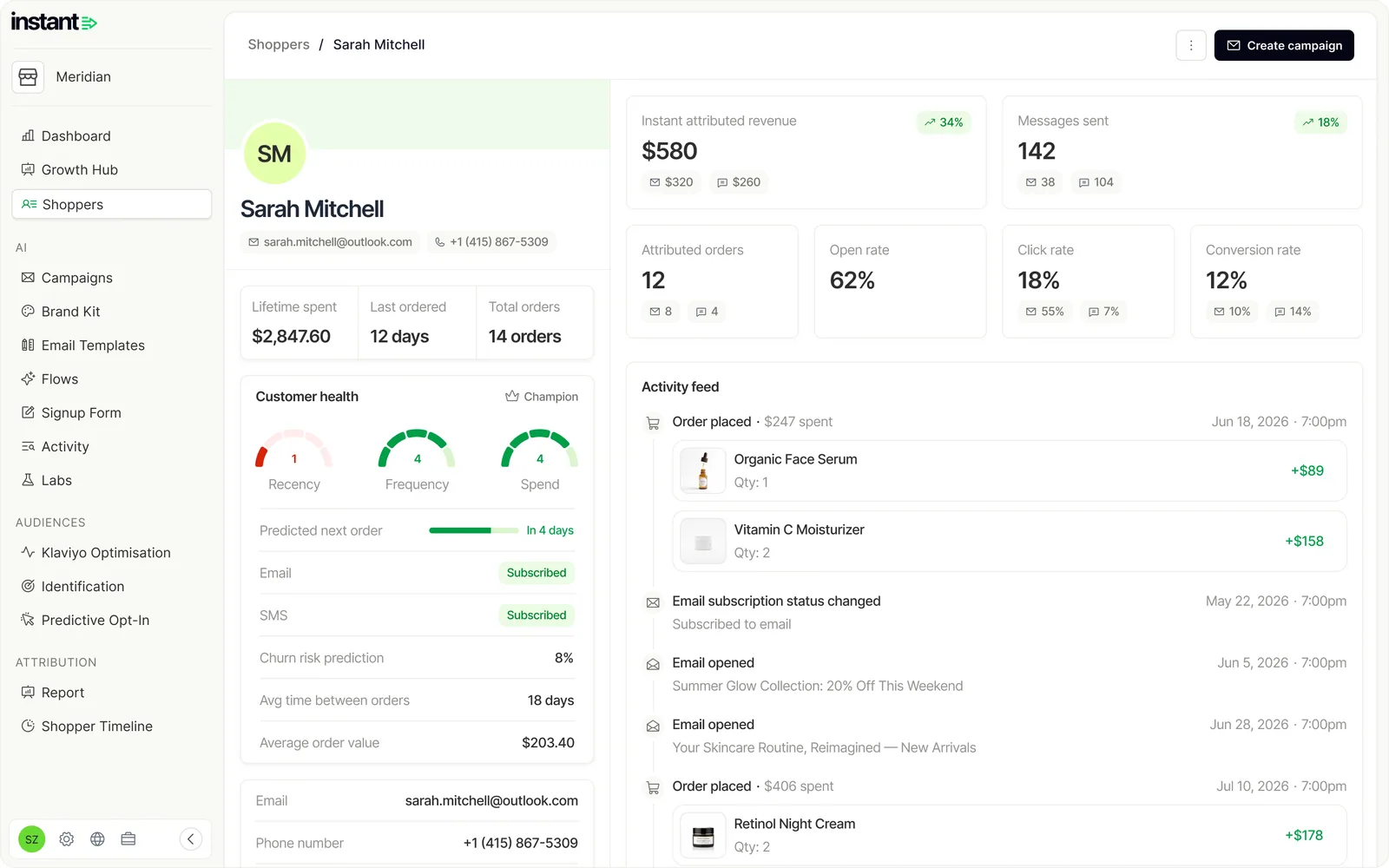The height and width of the screenshot is (868, 1389).
Task: Click the 4 SMS attributed orders chip
Action: coord(707,312)
